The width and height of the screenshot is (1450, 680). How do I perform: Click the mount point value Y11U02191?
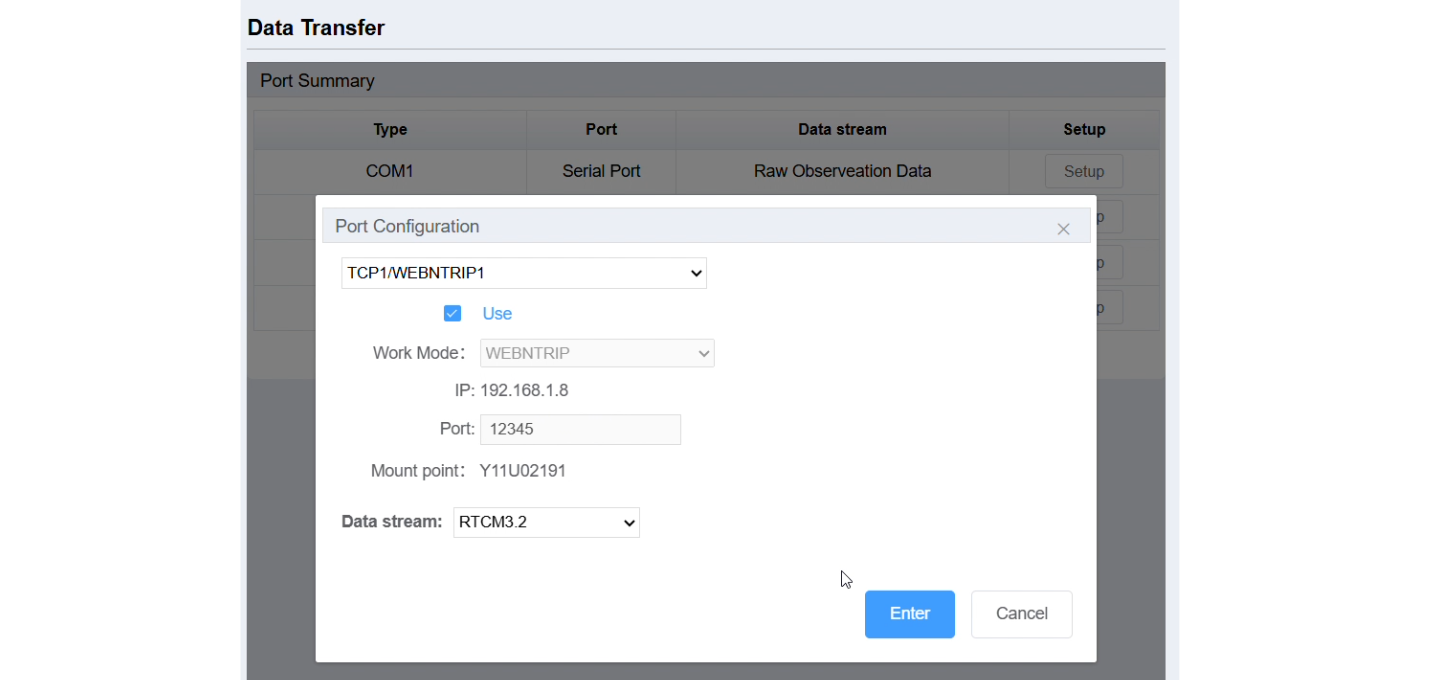(x=523, y=470)
